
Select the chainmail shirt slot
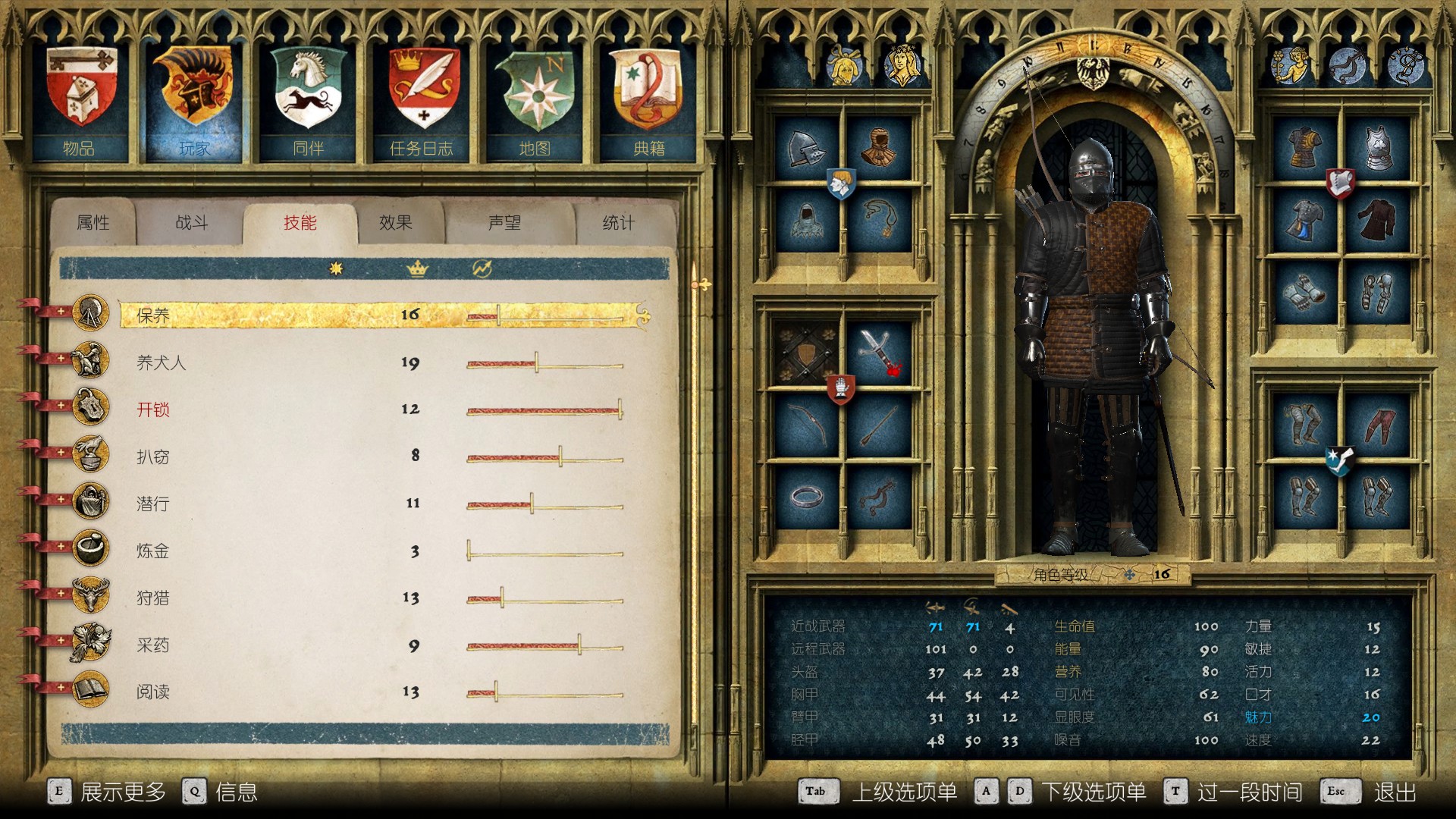click(1304, 221)
